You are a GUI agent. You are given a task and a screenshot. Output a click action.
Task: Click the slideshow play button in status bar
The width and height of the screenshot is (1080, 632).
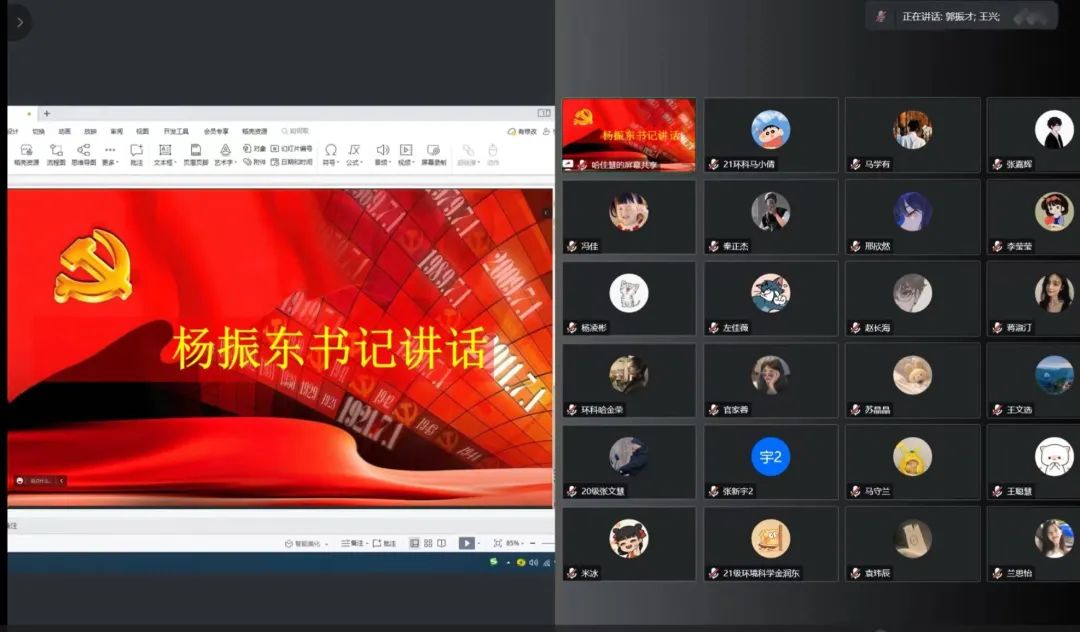(x=466, y=543)
